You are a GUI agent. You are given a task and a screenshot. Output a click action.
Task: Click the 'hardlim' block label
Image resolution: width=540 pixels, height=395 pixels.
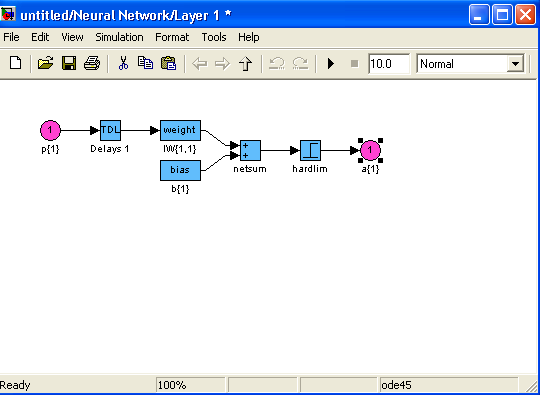point(310,169)
